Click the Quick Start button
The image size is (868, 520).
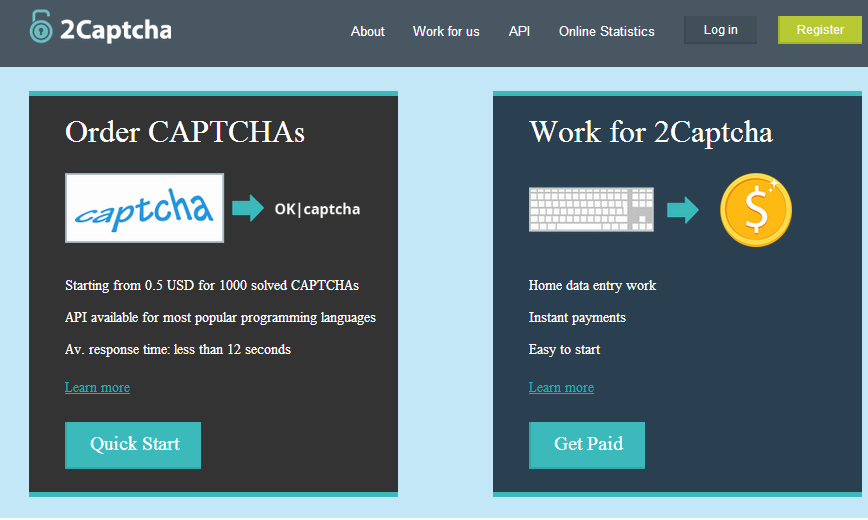tap(133, 444)
